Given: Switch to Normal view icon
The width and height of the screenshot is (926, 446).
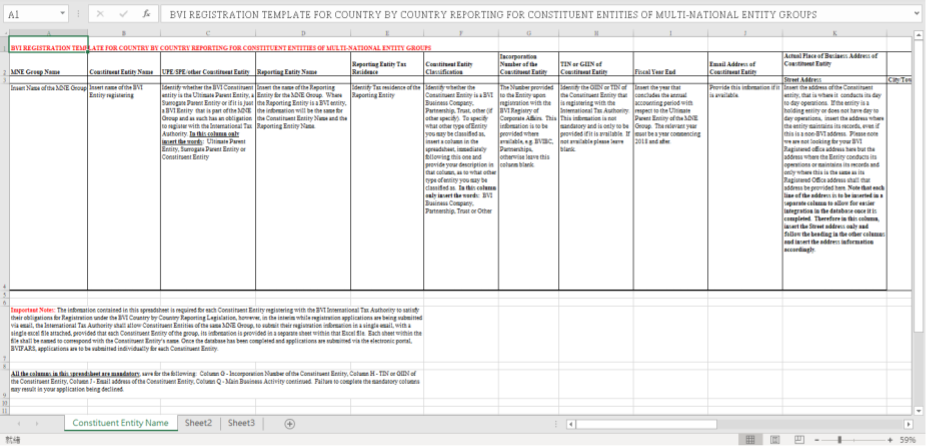Looking at the screenshot, I should (x=751, y=440).
